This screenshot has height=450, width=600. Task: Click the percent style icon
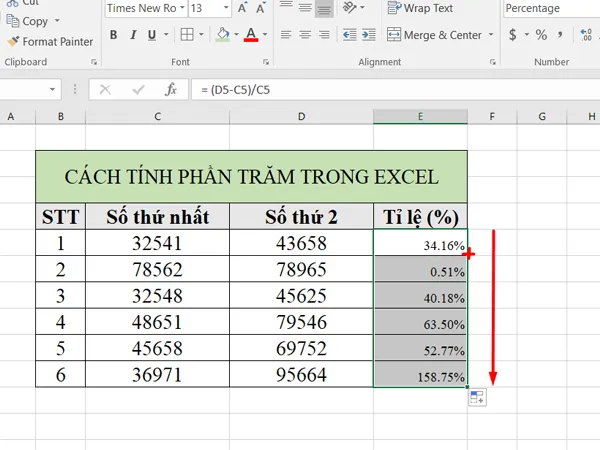coord(541,35)
